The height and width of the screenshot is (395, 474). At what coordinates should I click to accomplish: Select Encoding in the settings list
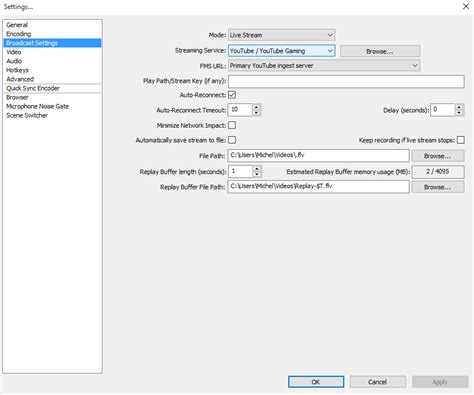point(19,34)
